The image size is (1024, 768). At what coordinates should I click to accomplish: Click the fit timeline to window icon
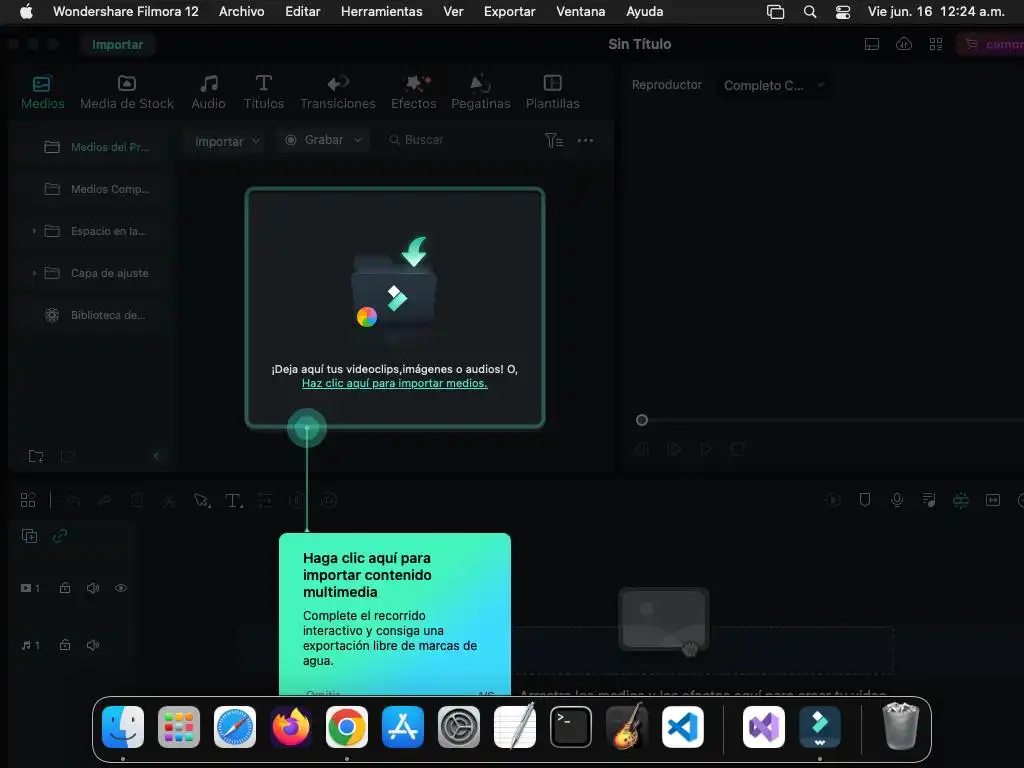(x=993, y=500)
